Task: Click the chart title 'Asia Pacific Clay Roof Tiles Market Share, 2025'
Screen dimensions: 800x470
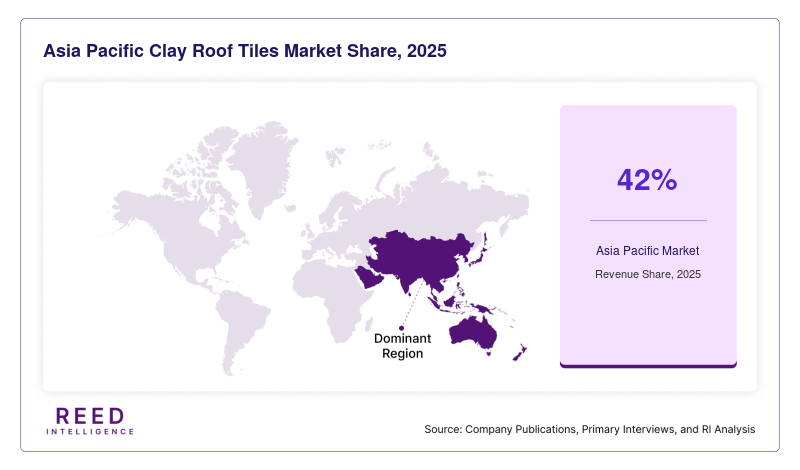Action: [245, 51]
